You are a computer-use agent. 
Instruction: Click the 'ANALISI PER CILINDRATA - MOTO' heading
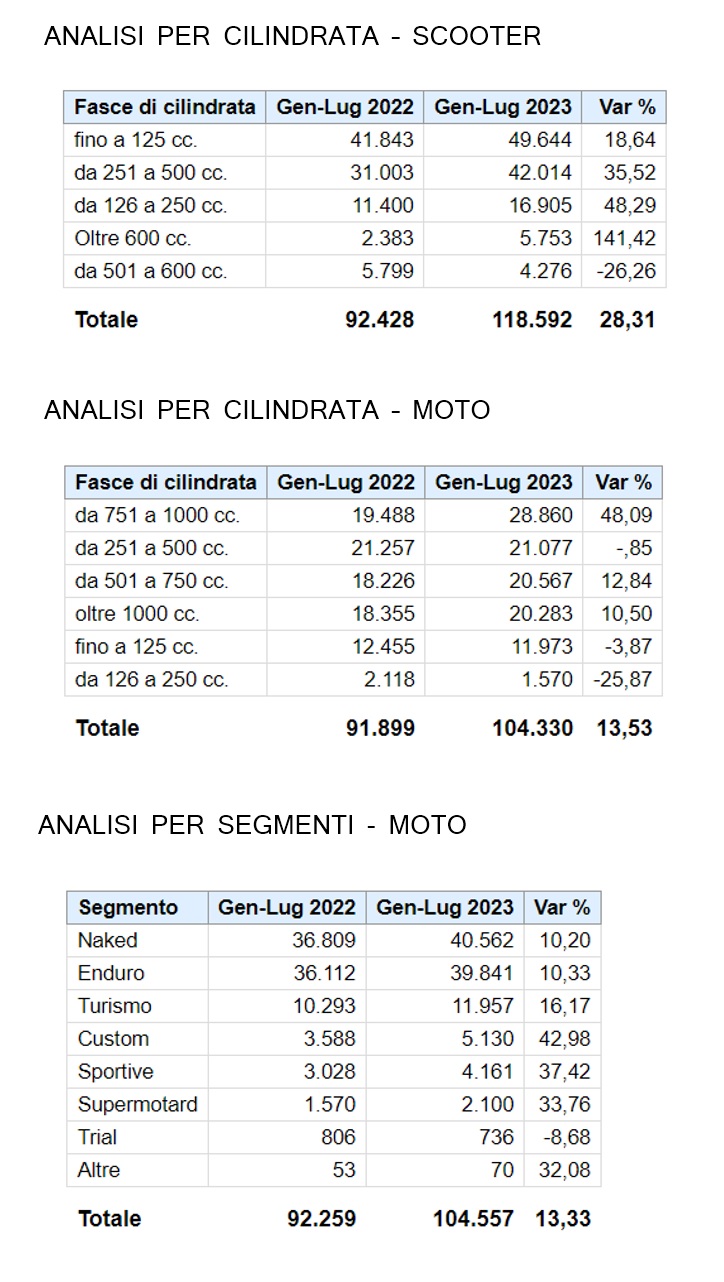267,411
